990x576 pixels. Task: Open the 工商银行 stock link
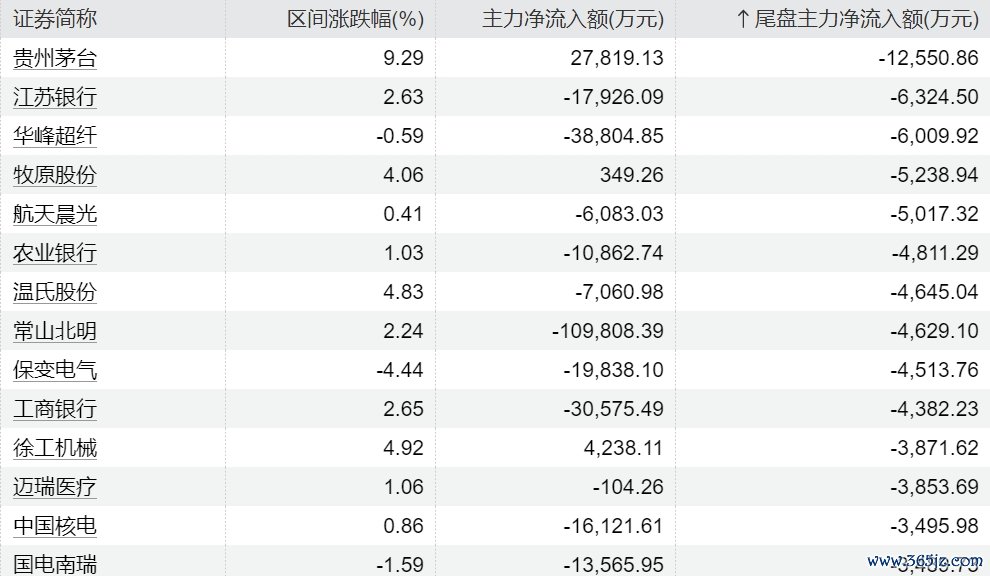click(55, 409)
